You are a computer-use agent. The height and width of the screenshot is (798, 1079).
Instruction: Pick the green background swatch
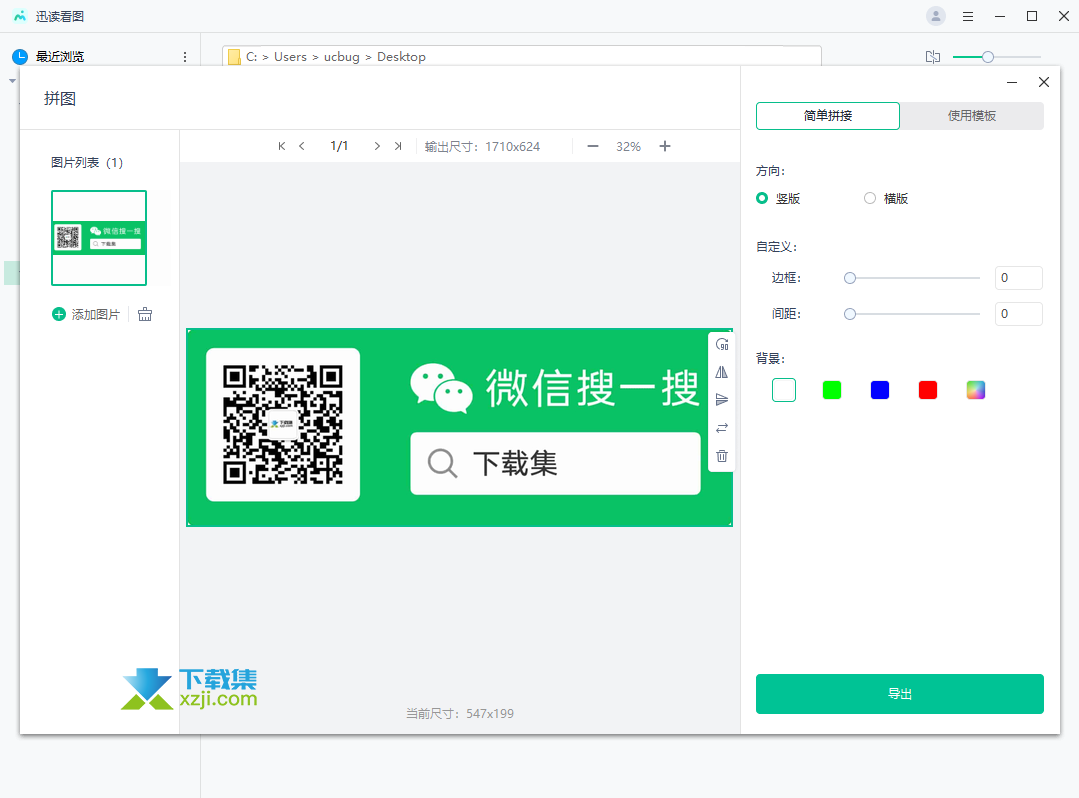pyautogui.click(x=832, y=390)
